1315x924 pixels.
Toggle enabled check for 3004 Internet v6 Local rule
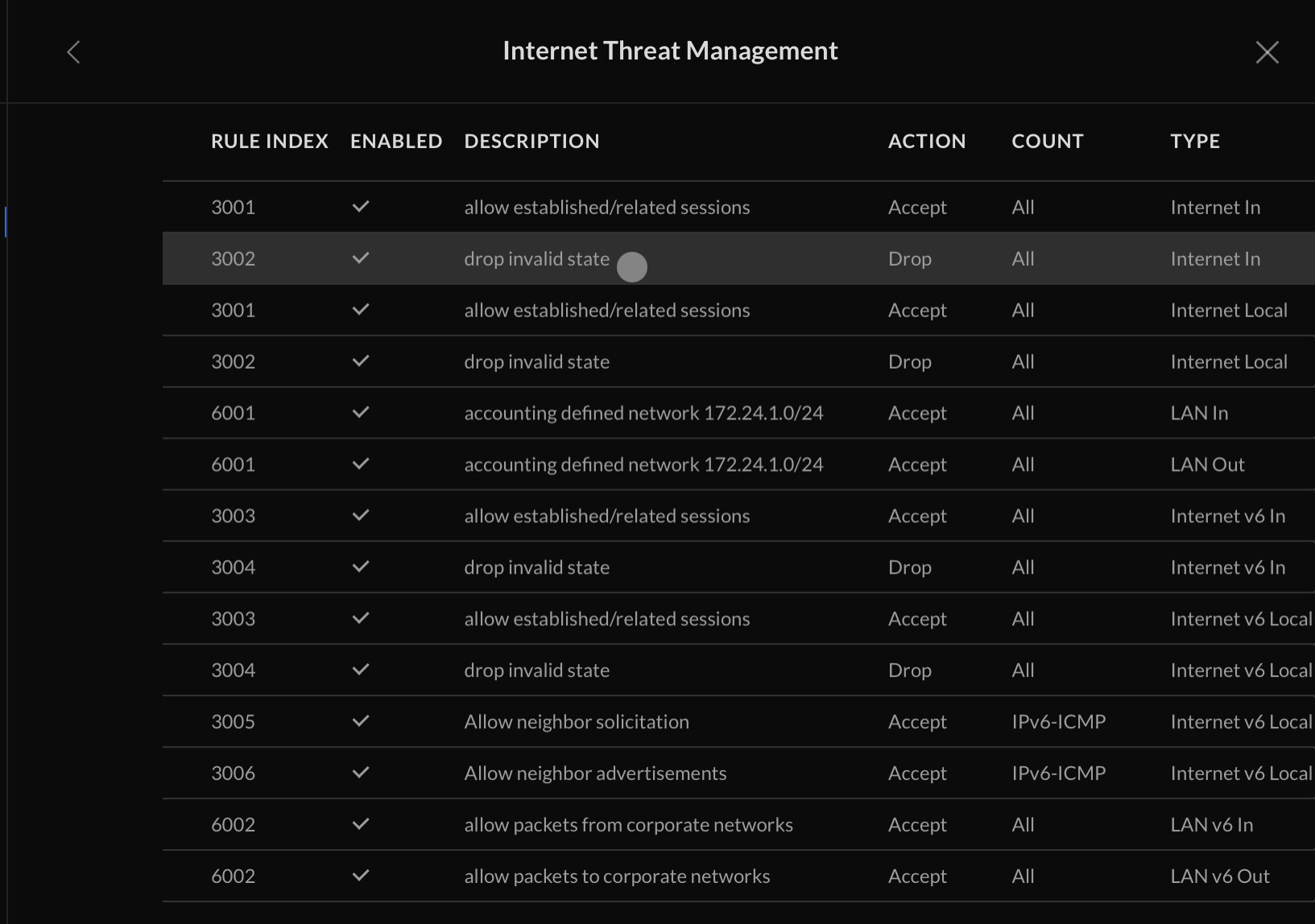[361, 670]
